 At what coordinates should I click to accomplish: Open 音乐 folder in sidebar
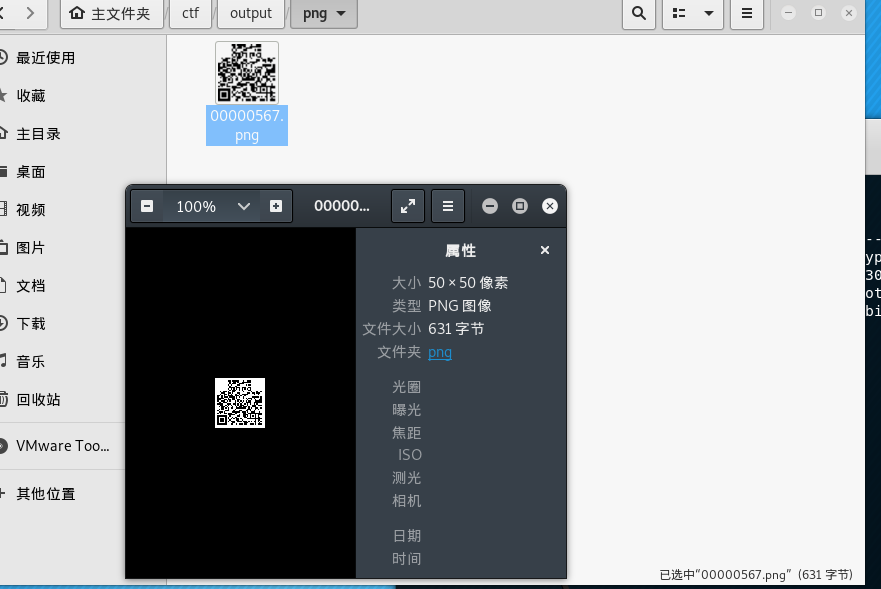pos(31,362)
